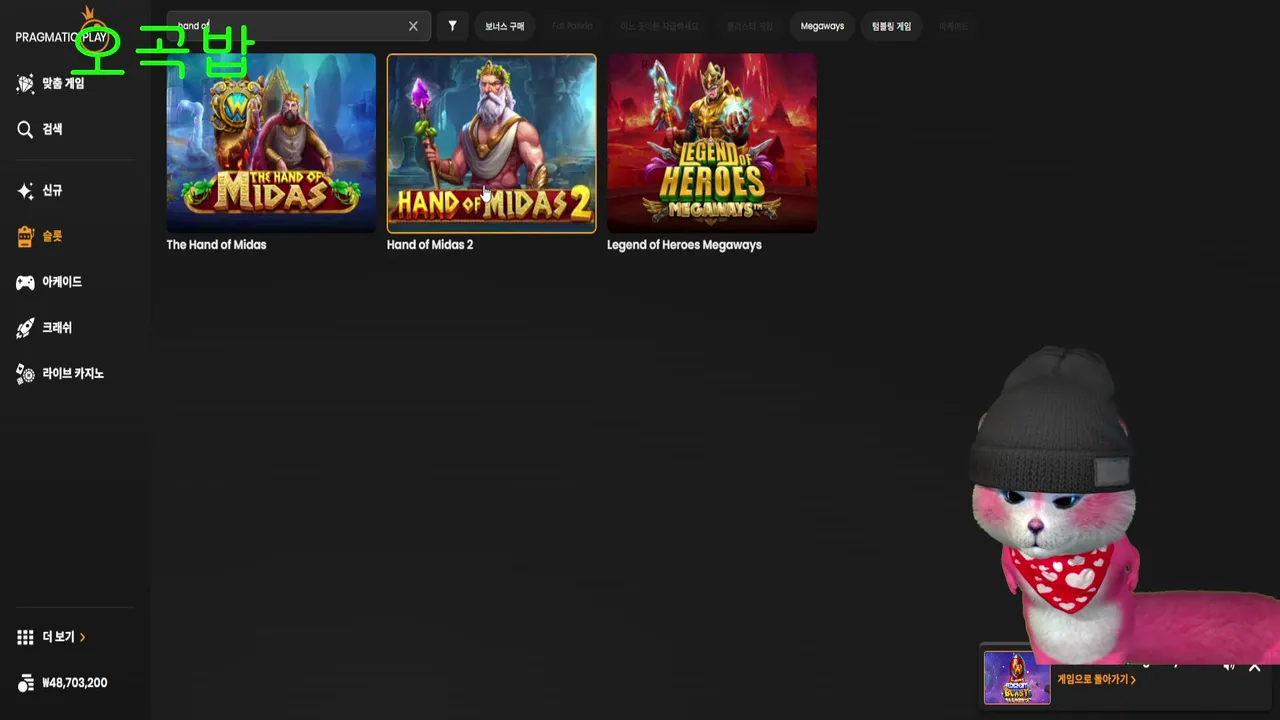Click the 검색 magnifier icon

point(25,129)
